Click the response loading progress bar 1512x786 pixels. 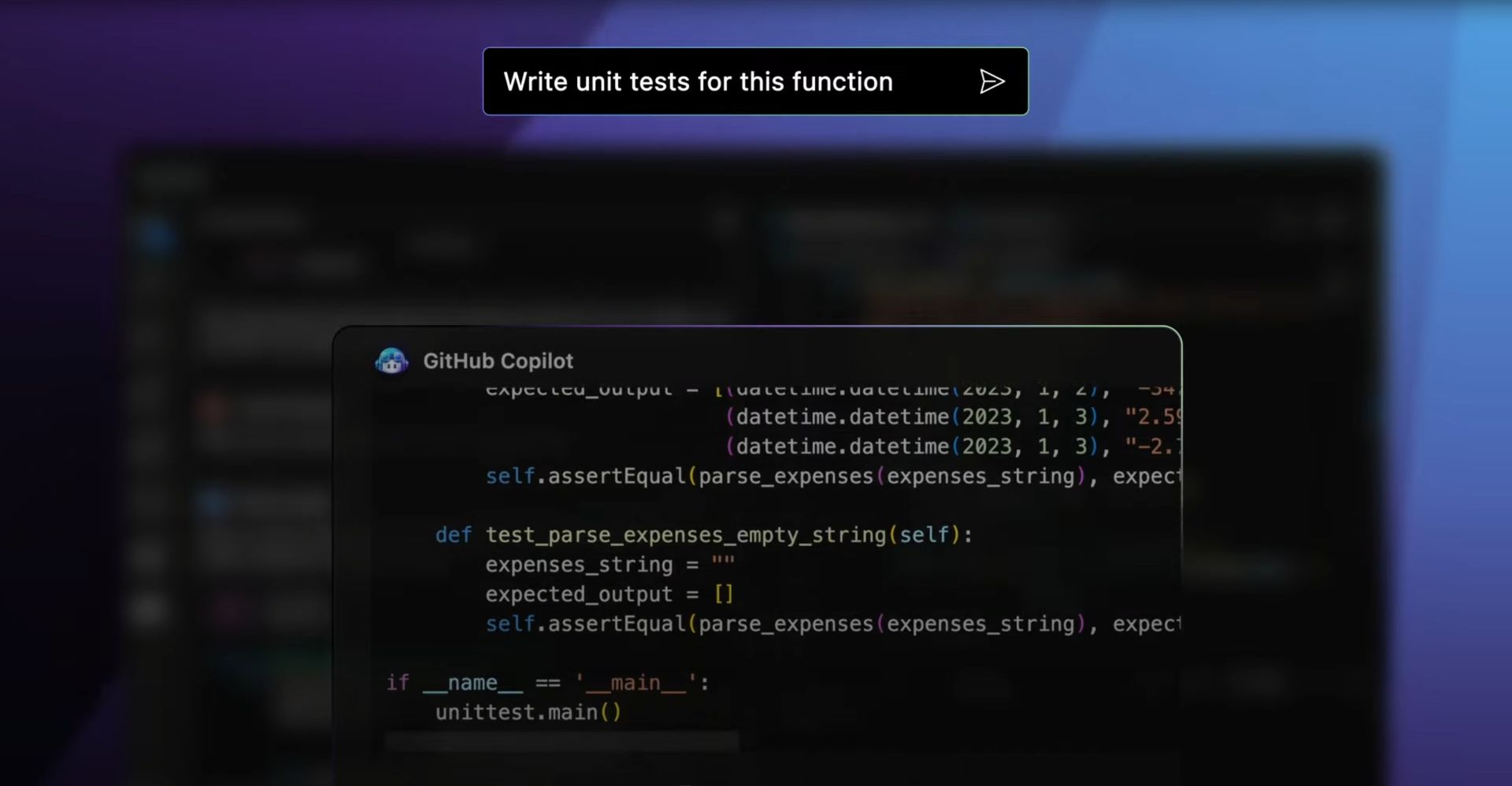pos(561,741)
